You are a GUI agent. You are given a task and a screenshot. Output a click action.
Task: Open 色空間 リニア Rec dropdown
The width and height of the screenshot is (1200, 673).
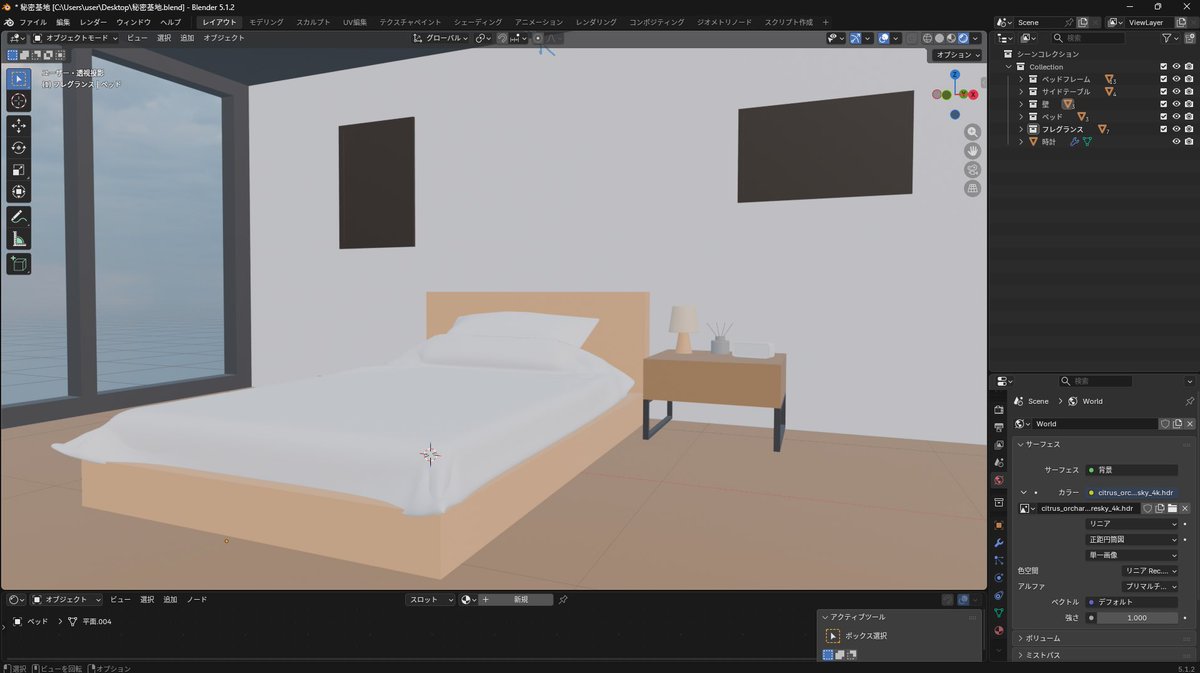(1151, 571)
